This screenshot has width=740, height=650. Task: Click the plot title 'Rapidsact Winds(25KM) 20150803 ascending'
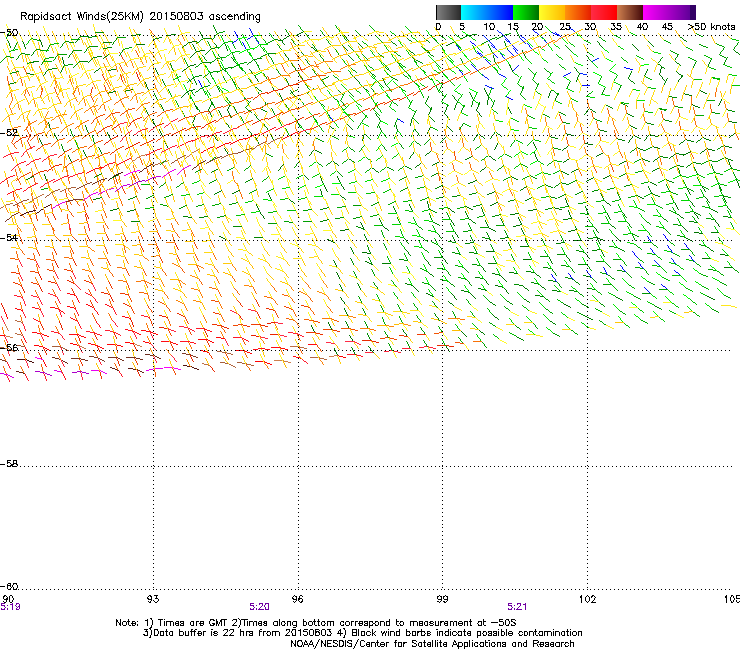pos(140,17)
